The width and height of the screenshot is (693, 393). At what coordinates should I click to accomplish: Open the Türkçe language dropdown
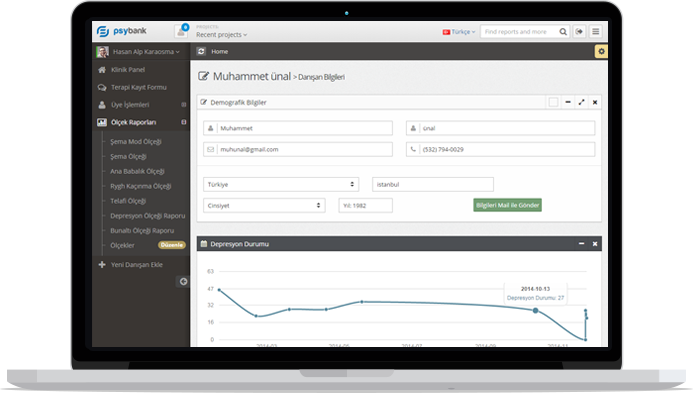pos(459,32)
